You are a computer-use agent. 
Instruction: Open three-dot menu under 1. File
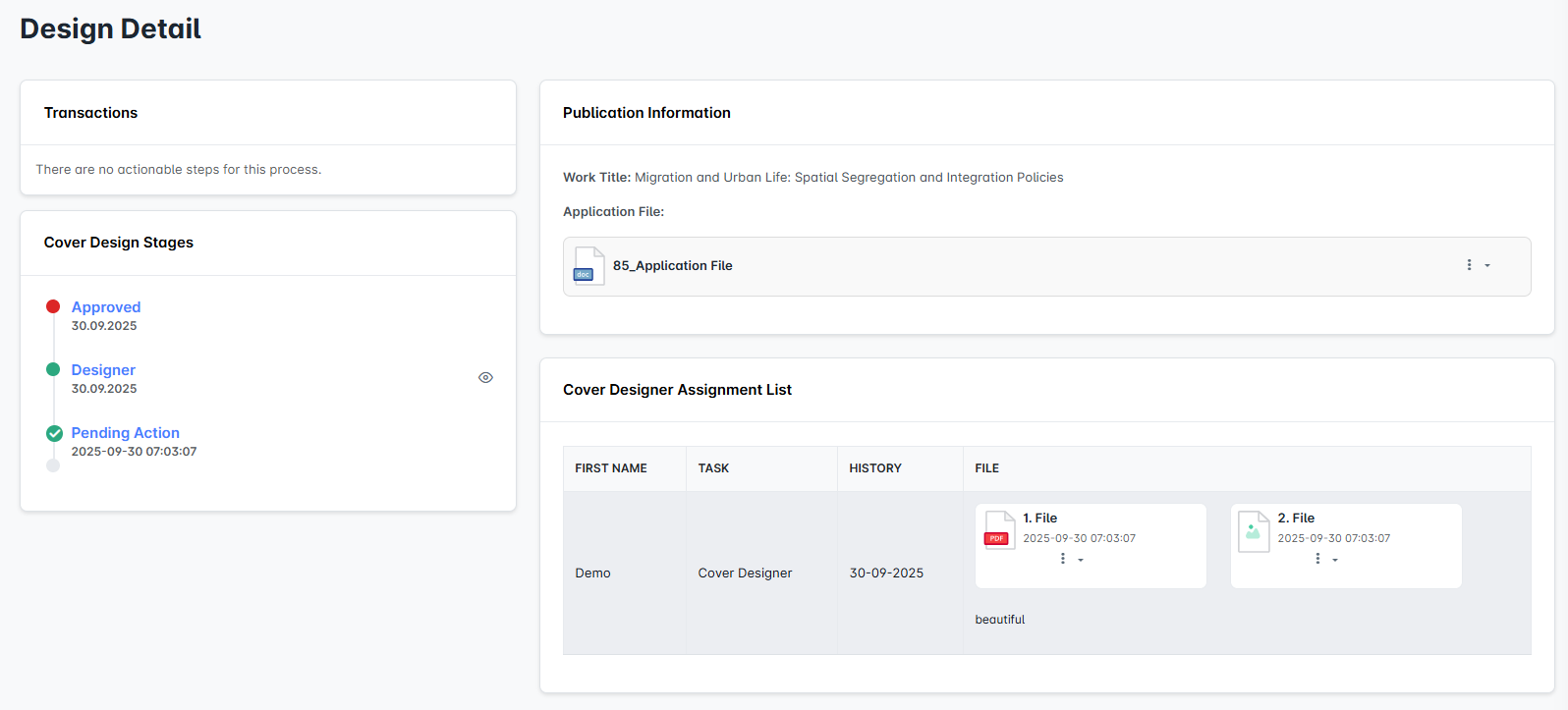pyautogui.click(x=1063, y=559)
